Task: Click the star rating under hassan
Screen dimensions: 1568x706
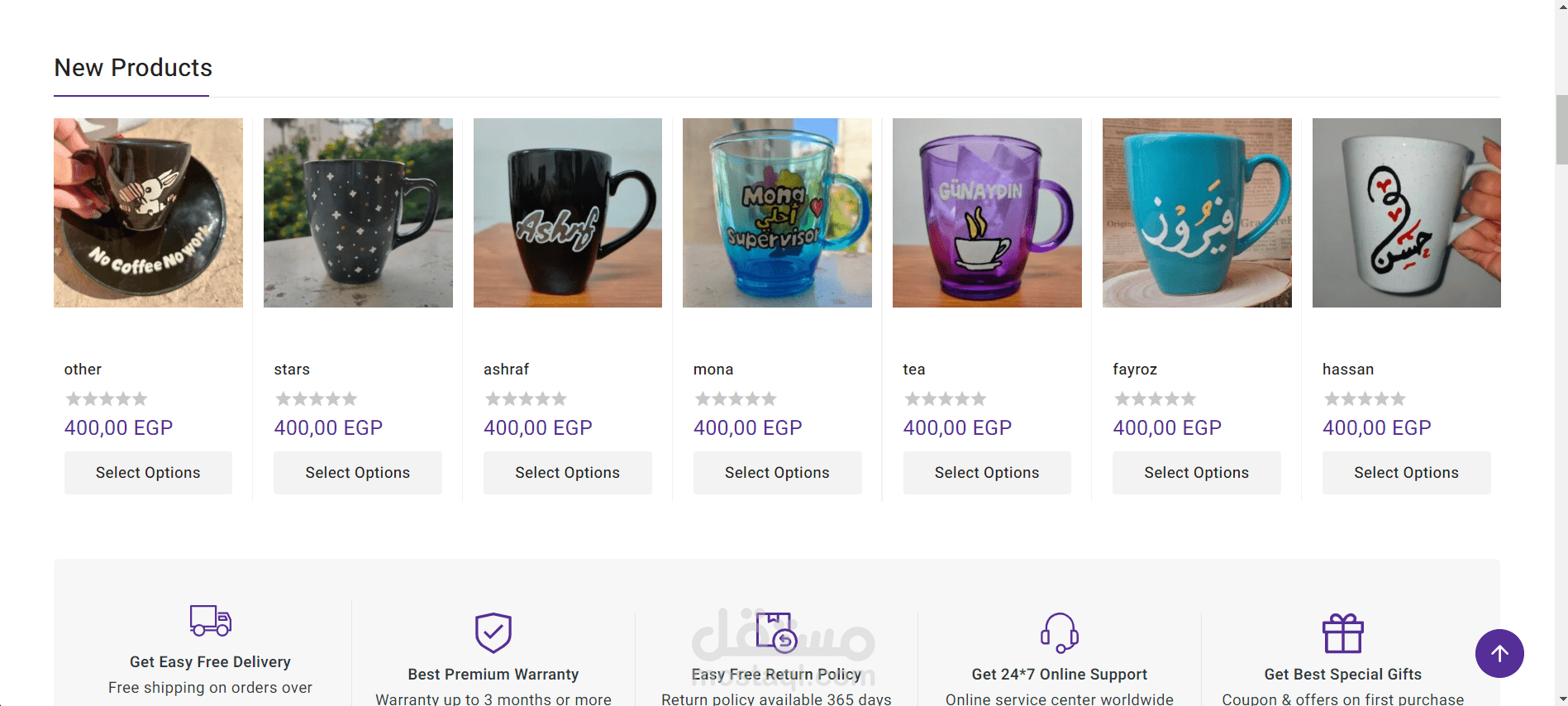Action: click(x=1365, y=399)
